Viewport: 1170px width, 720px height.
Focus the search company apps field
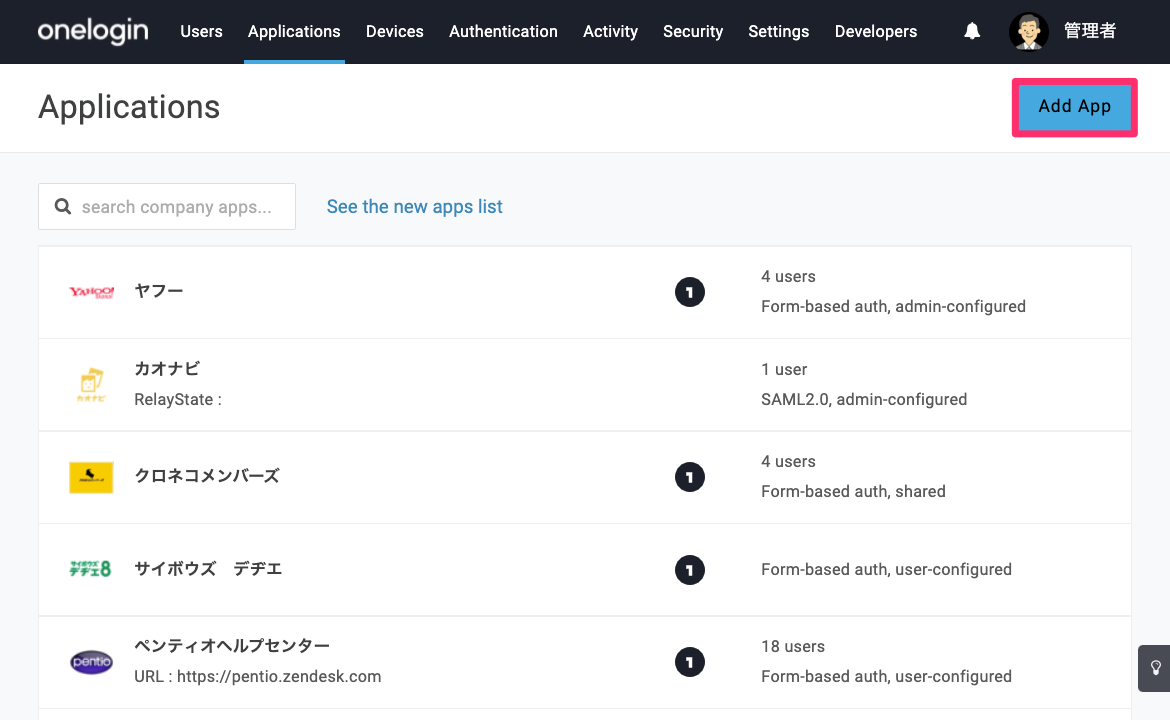pos(167,207)
